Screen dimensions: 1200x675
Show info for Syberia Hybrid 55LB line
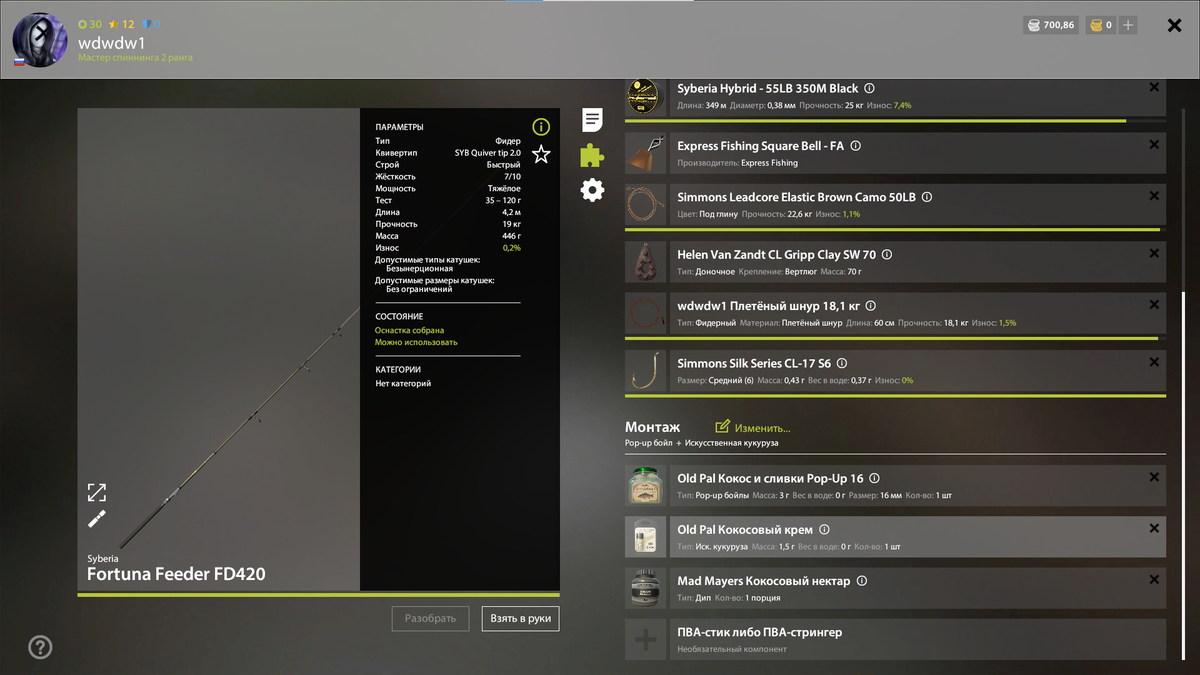869,88
